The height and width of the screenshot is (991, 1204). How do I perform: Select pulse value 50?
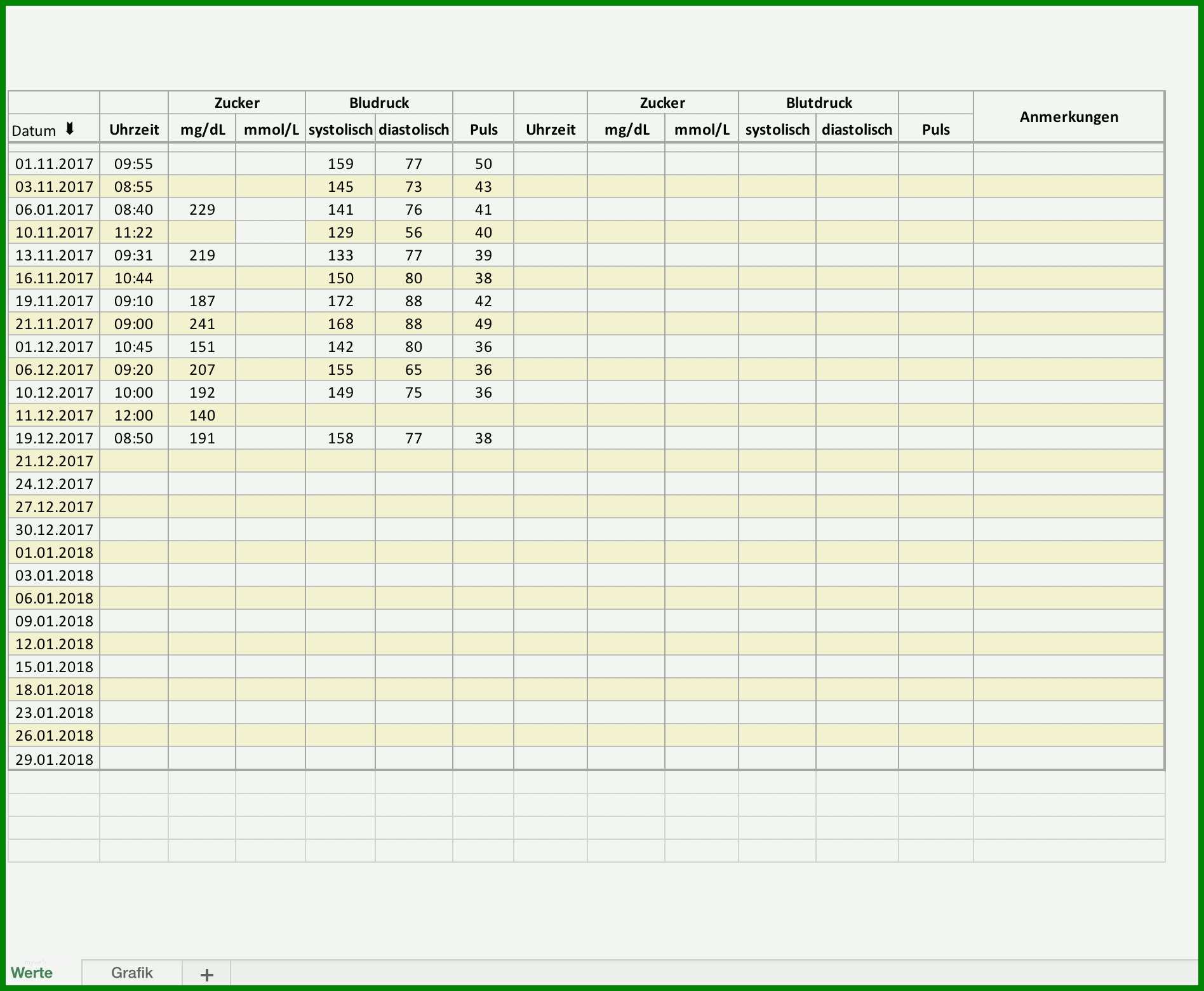point(483,164)
